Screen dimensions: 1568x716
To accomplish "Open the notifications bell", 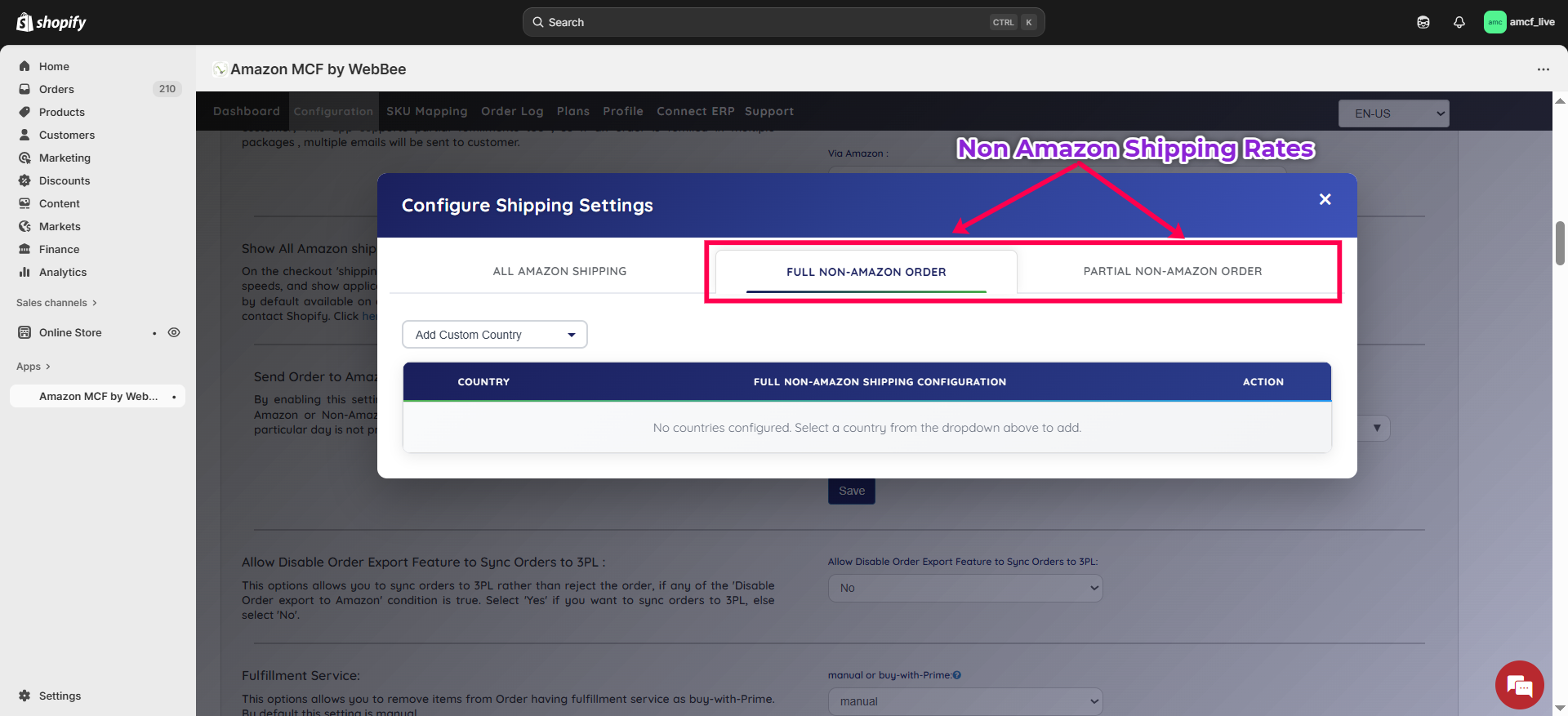I will pyautogui.click(x=1459, y=22).
